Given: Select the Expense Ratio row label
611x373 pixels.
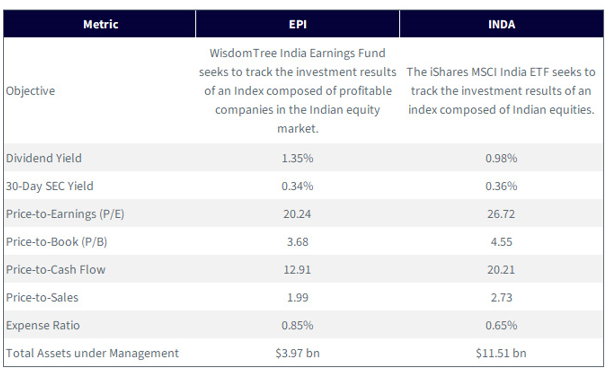Looking at the screenshot, I should pos(43,325).
